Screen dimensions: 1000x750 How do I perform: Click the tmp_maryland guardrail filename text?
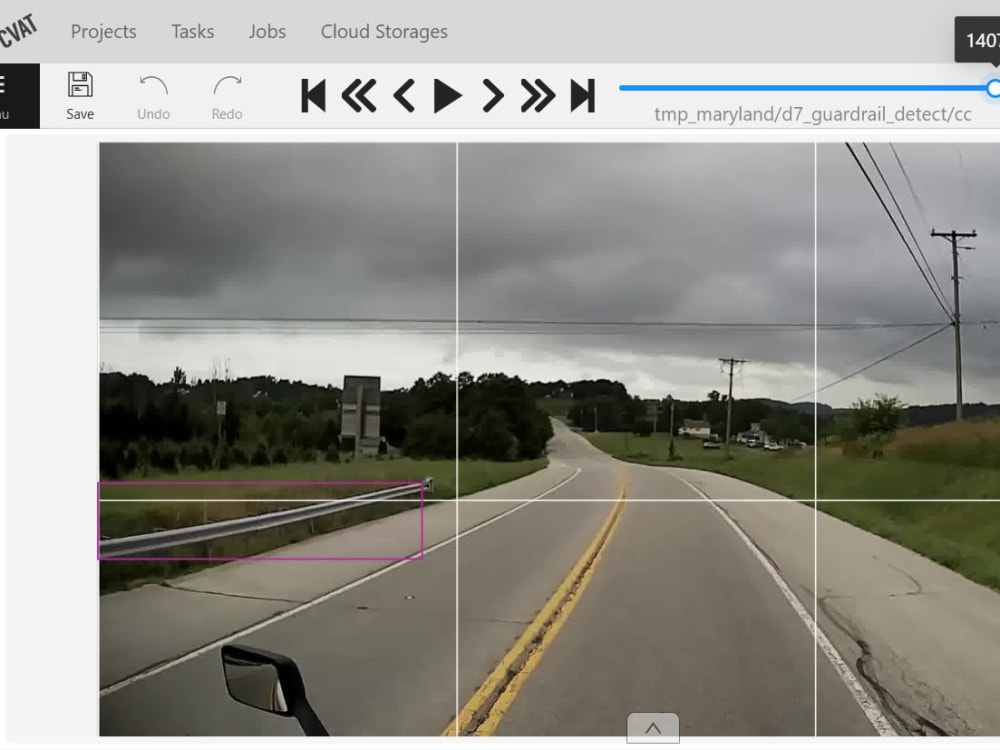click(x=812, y=114)
